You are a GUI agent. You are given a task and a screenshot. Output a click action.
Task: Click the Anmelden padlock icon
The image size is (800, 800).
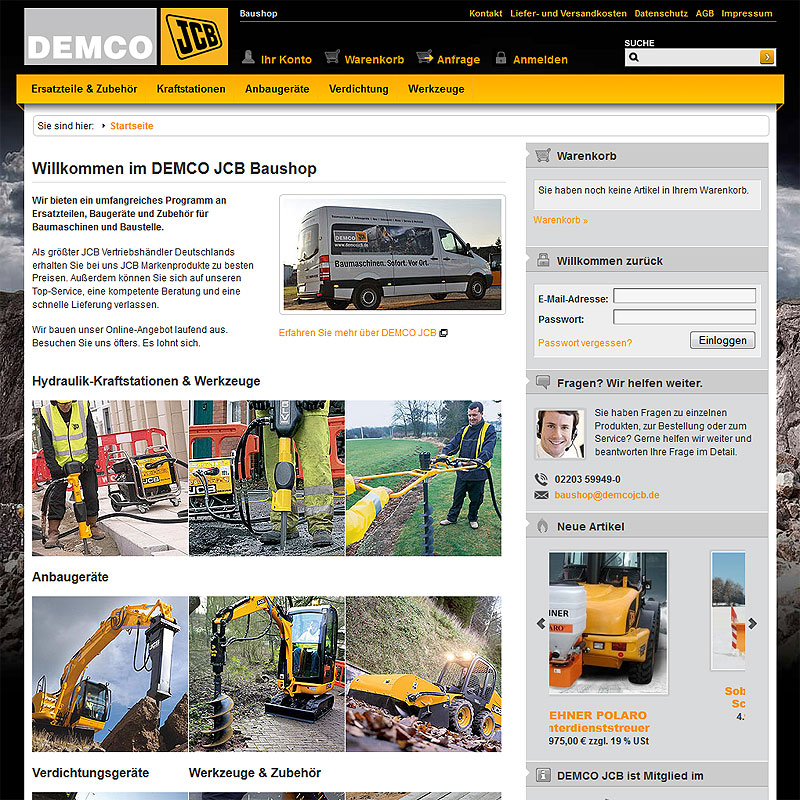[501, 57]
